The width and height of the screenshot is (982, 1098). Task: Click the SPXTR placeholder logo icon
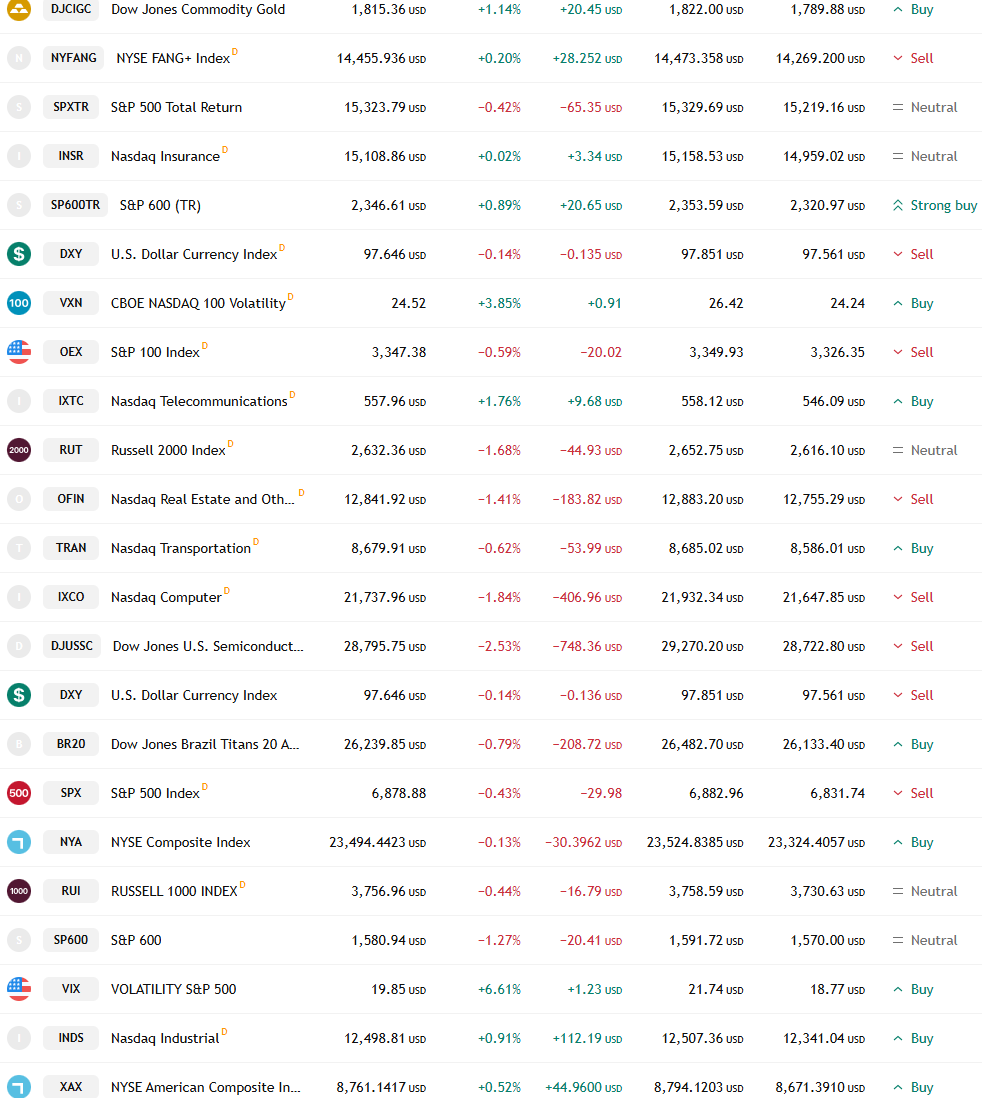pos(19,107)
